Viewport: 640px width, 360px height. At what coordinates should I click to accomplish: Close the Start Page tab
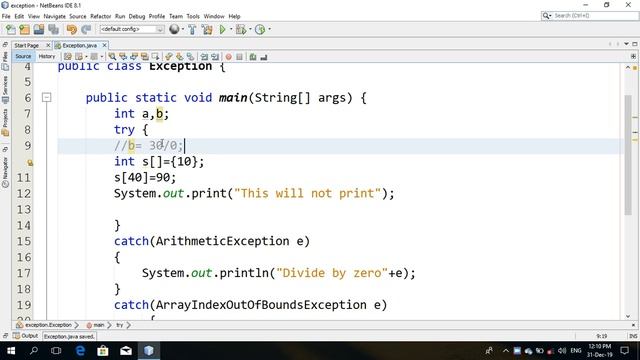tap(48, 45)
